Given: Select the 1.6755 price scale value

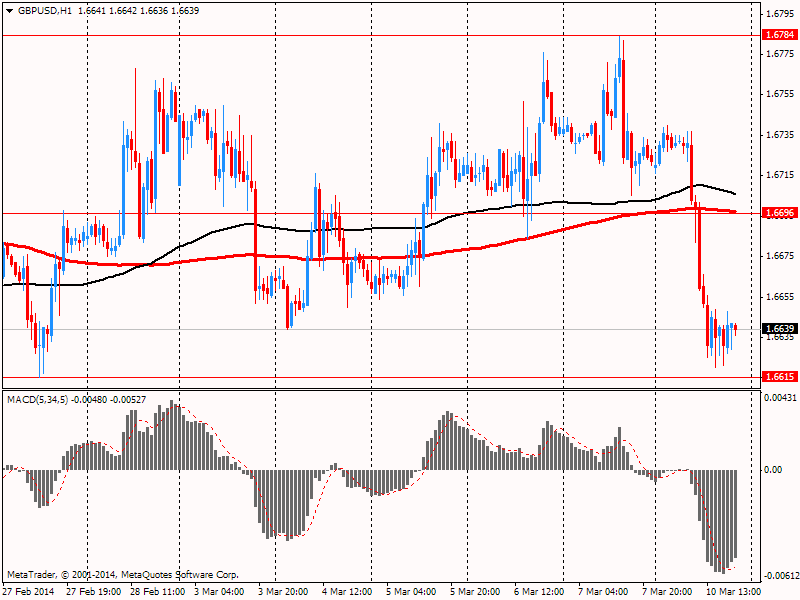Looking at the screenshot, I should (x=780, y=94).
